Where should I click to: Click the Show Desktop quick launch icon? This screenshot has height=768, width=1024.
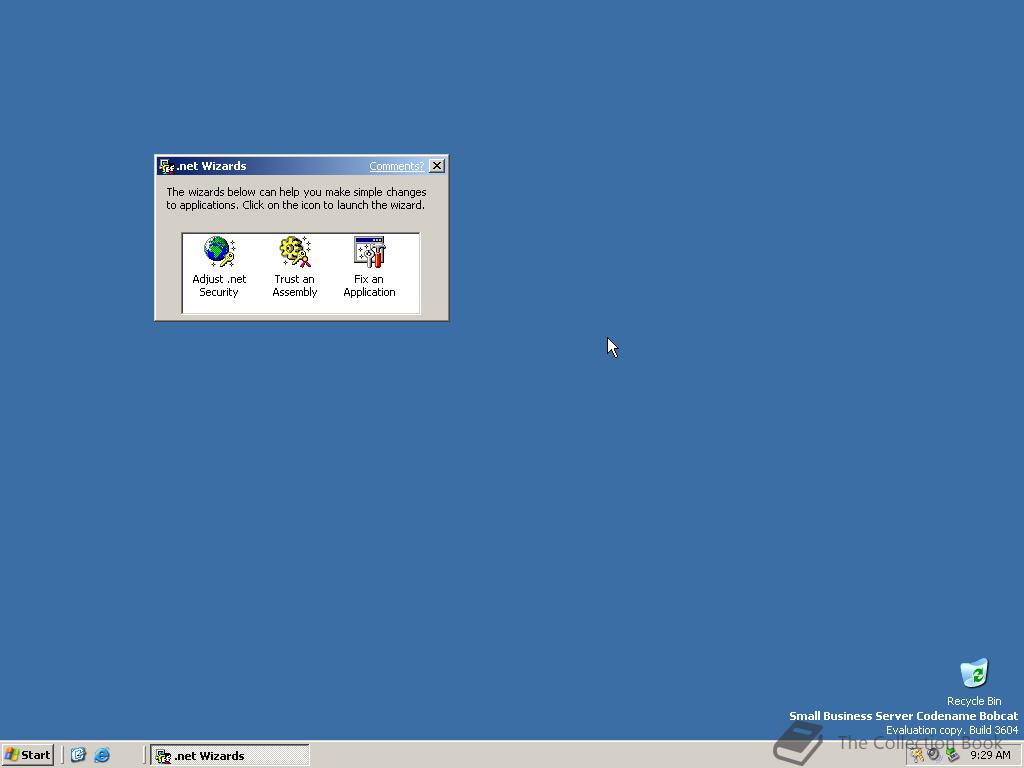[x=78, y=755]
